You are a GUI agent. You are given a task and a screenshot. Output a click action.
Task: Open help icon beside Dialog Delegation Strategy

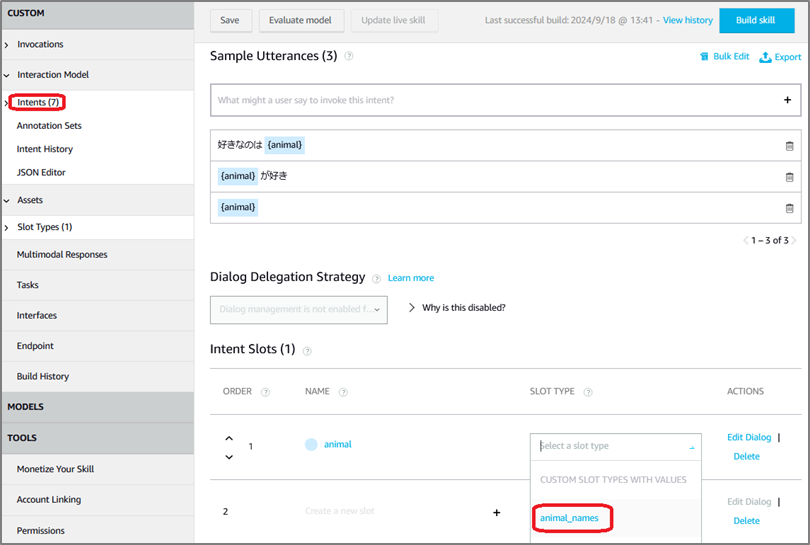point(377,278)
